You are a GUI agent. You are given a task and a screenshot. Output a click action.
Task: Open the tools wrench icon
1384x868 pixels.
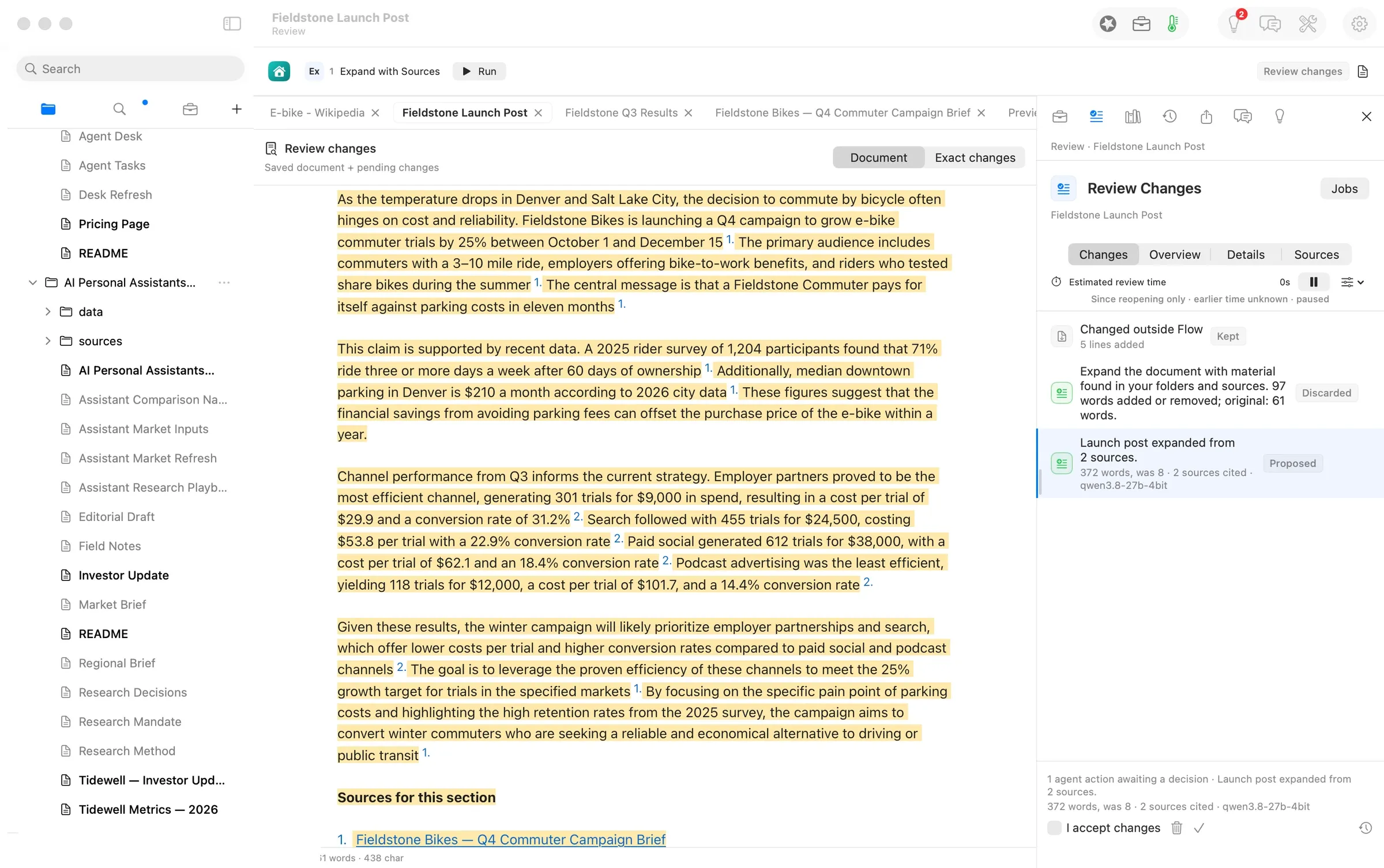pyautogui.click(x=1307, y=24)
